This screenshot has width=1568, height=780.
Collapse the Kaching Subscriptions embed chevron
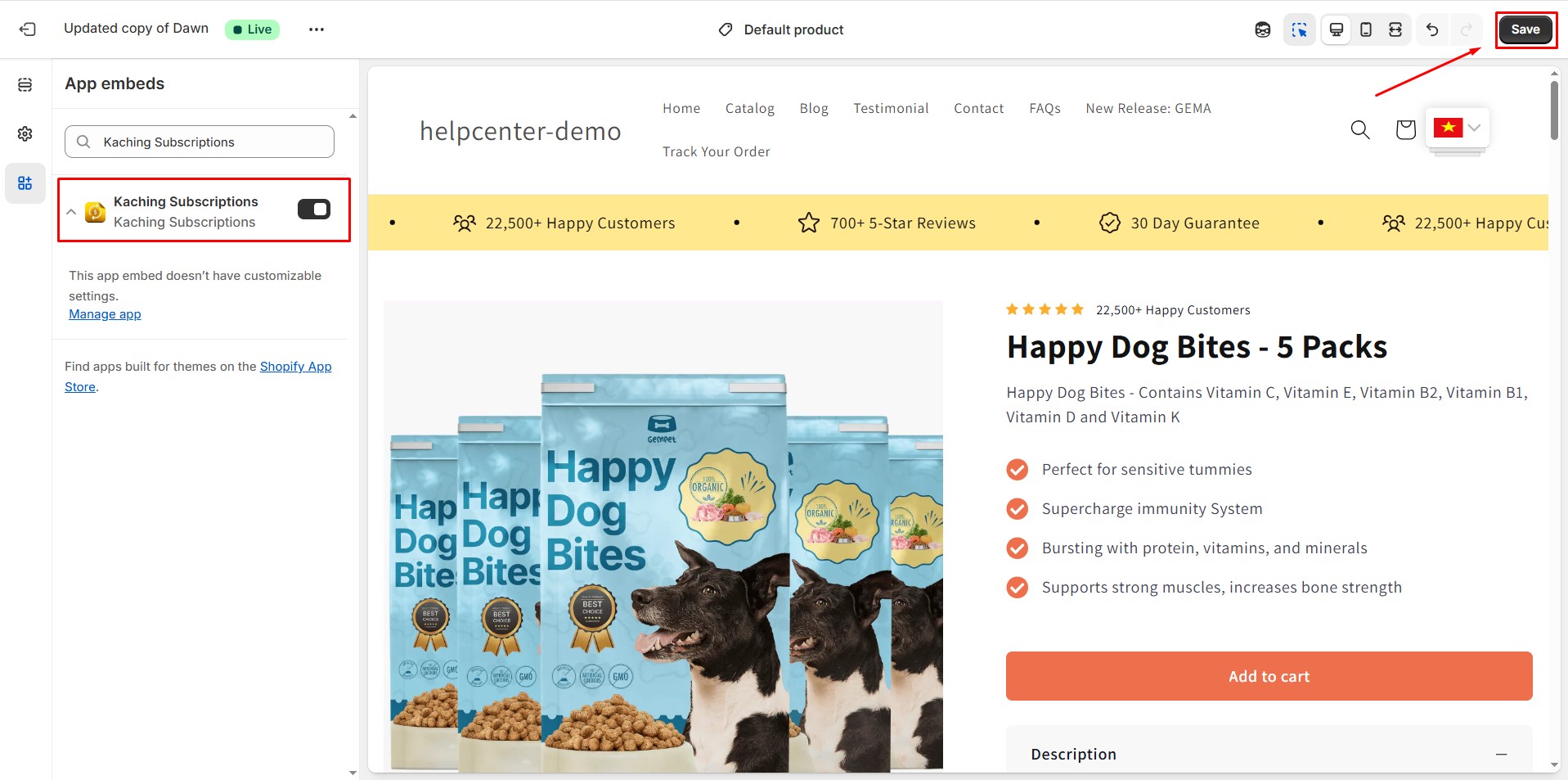[x=71, y=211]
